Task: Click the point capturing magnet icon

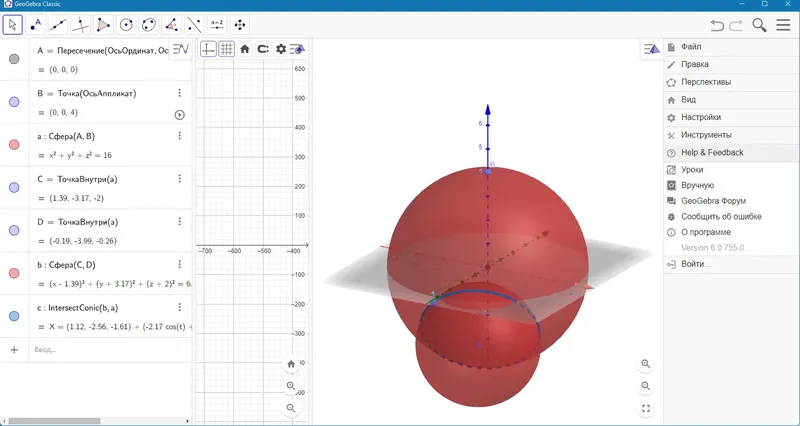Action: (263, 49)
